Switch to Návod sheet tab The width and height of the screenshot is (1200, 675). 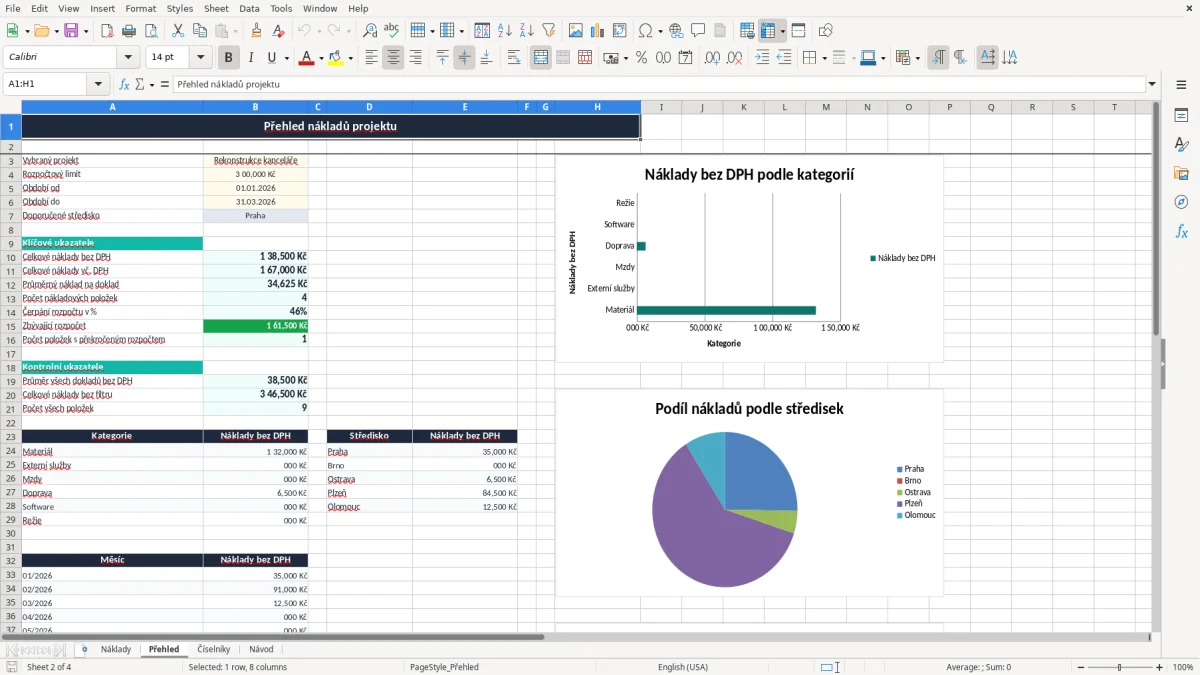coord(261,649)
